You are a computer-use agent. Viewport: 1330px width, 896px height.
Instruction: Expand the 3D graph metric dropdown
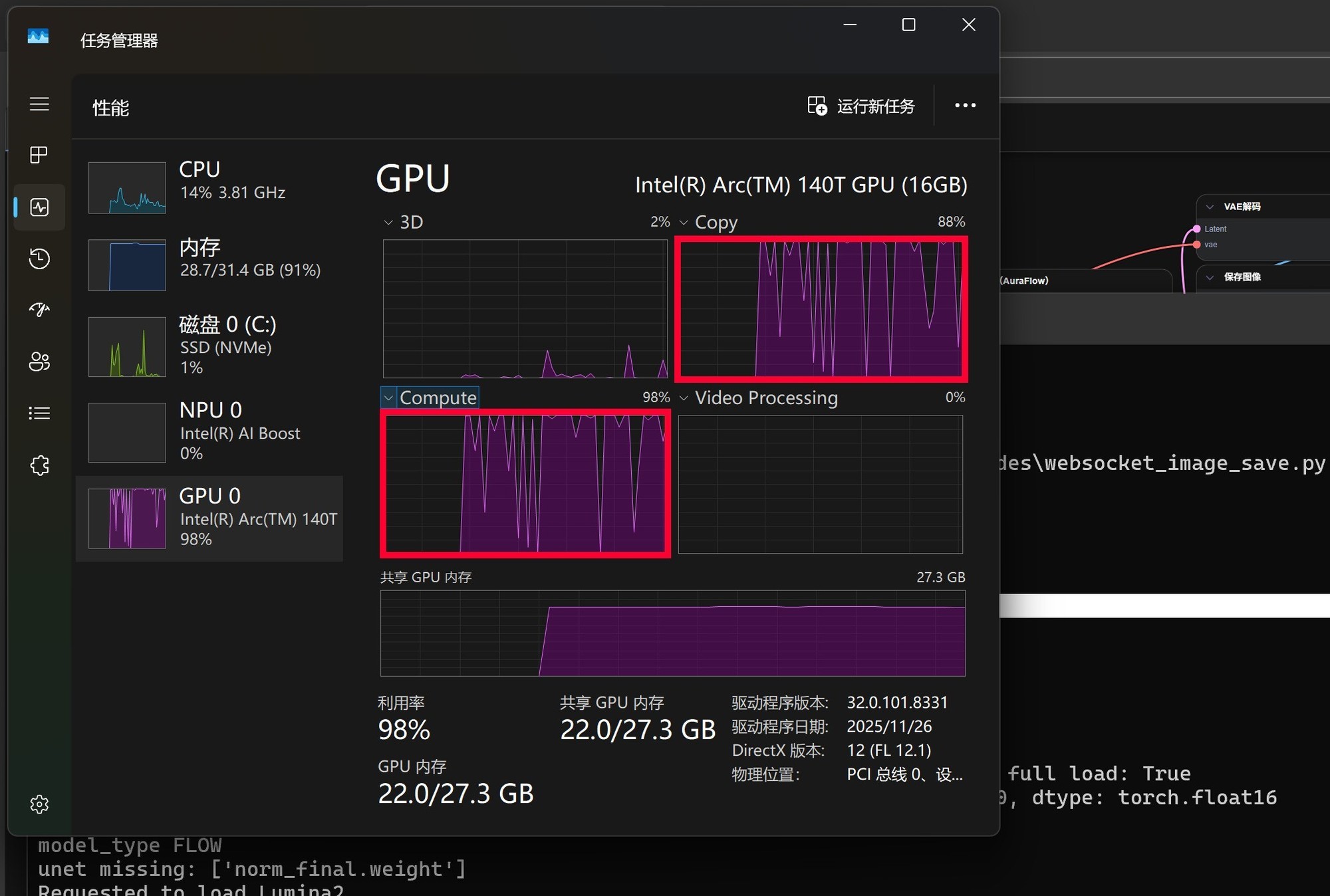[388, 222]
